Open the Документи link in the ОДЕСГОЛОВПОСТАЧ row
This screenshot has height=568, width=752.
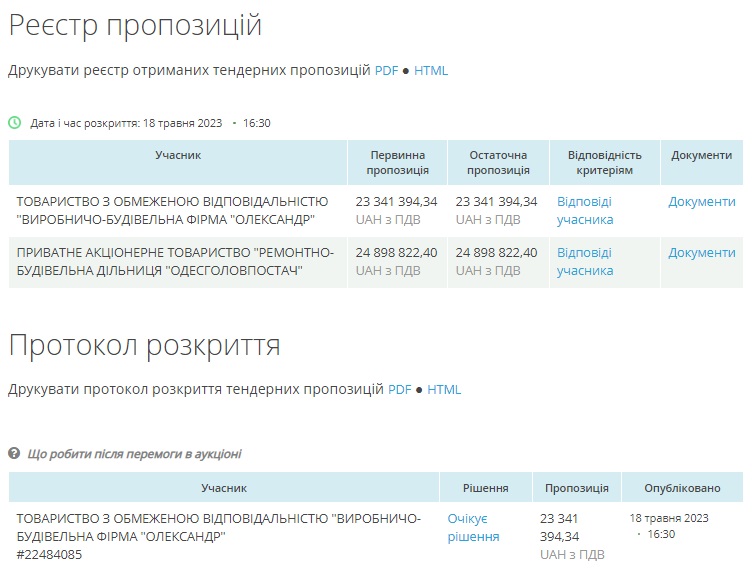701,253
